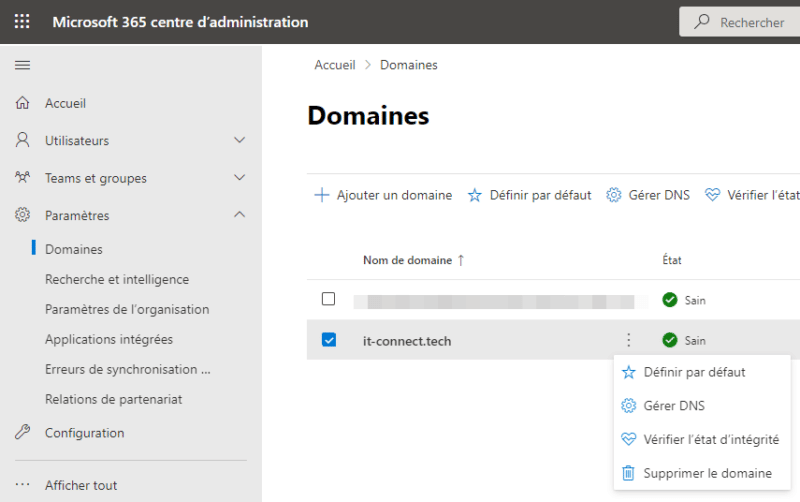The height and width of the screenshot is (502, 800).
Task: Open Applications intégrées
Action: [109, 339]
